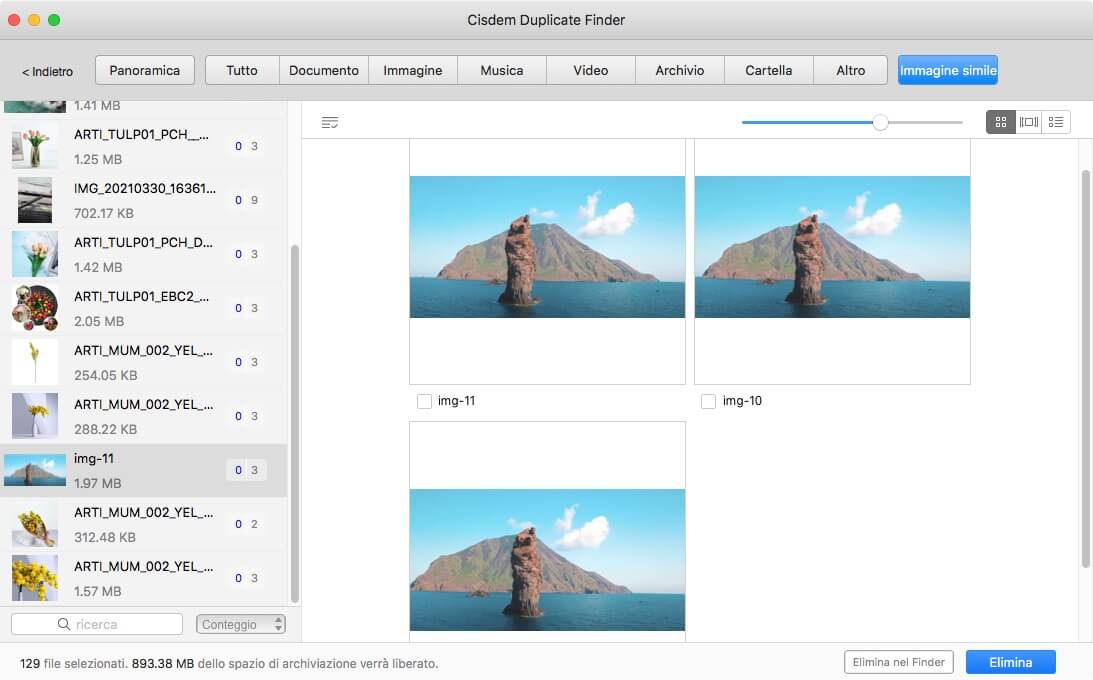1093x680 pixels.
Task: Open the auto-select rules list icon
Action: pyautogui.click(x=330, y=122)
